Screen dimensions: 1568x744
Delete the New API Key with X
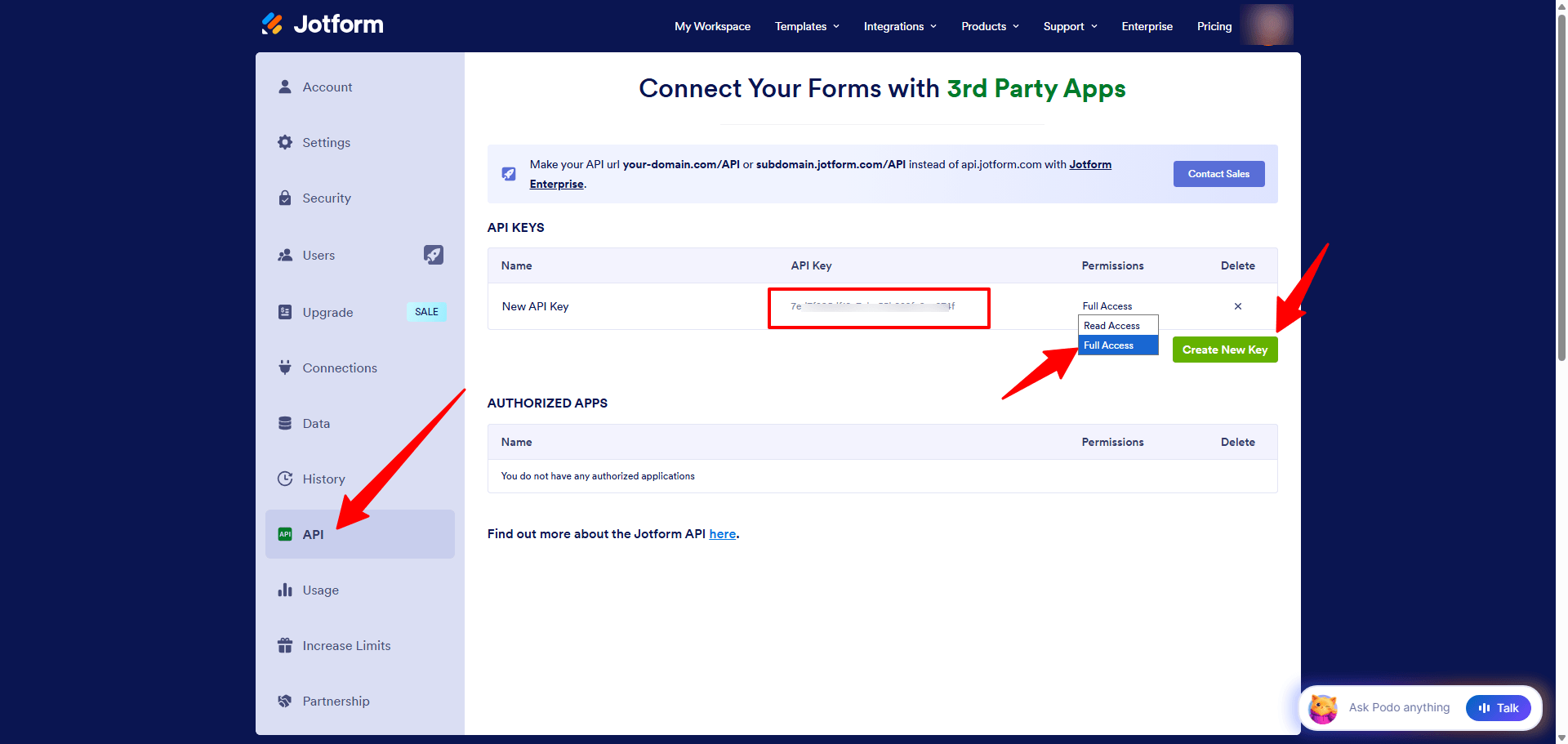click(1238, 306)
